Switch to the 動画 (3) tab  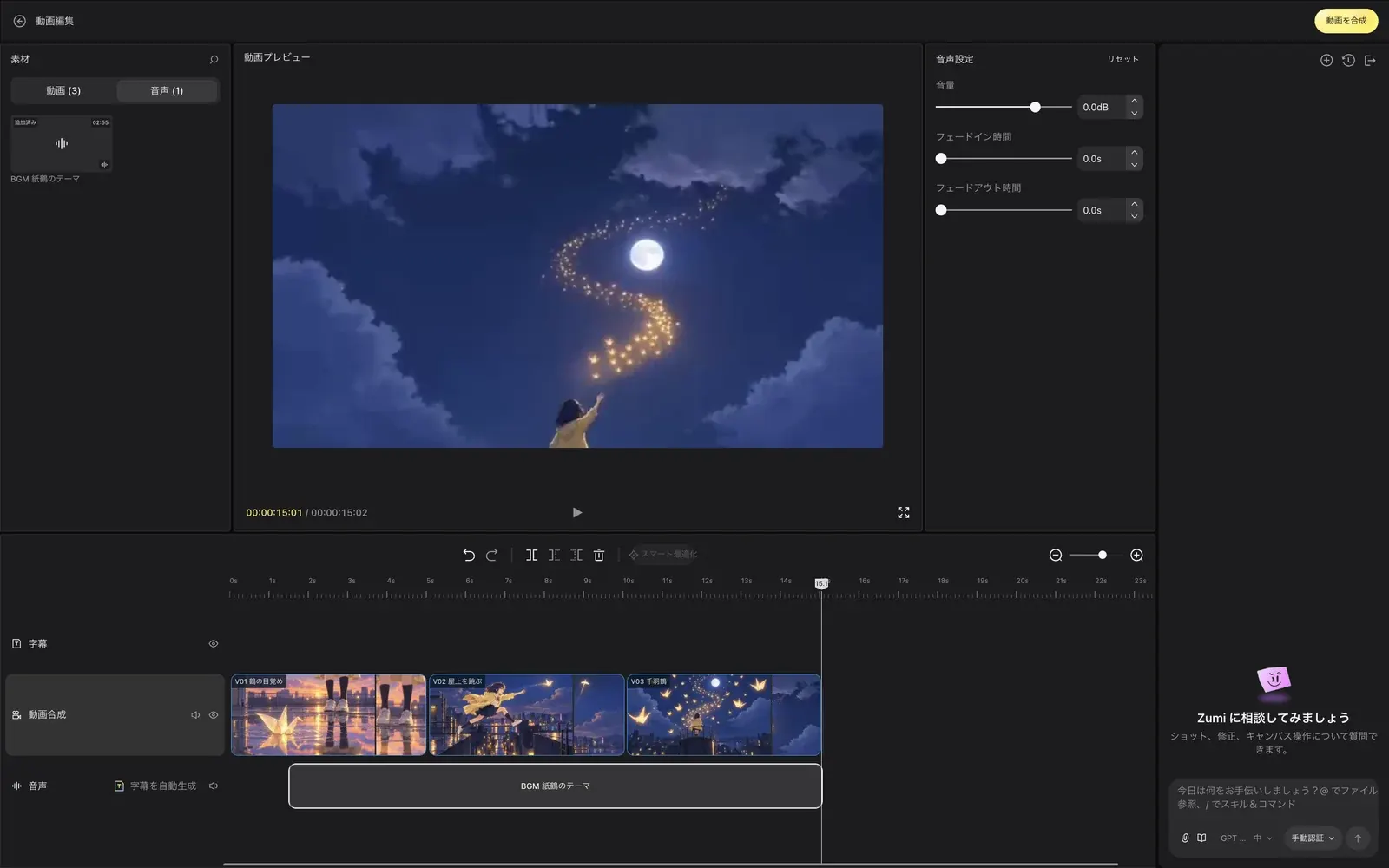[x=63, y=90]
